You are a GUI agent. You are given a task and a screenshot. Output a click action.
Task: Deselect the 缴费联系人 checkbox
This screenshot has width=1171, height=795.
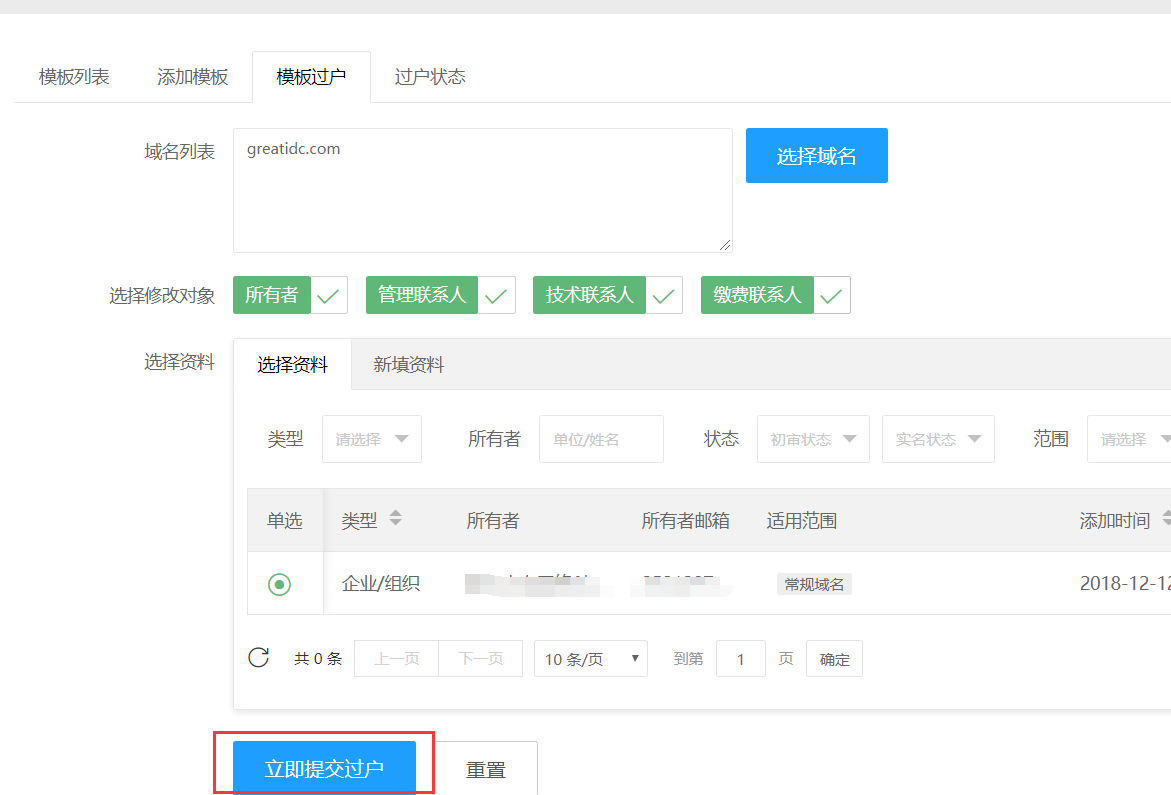(x=831, y=295)
